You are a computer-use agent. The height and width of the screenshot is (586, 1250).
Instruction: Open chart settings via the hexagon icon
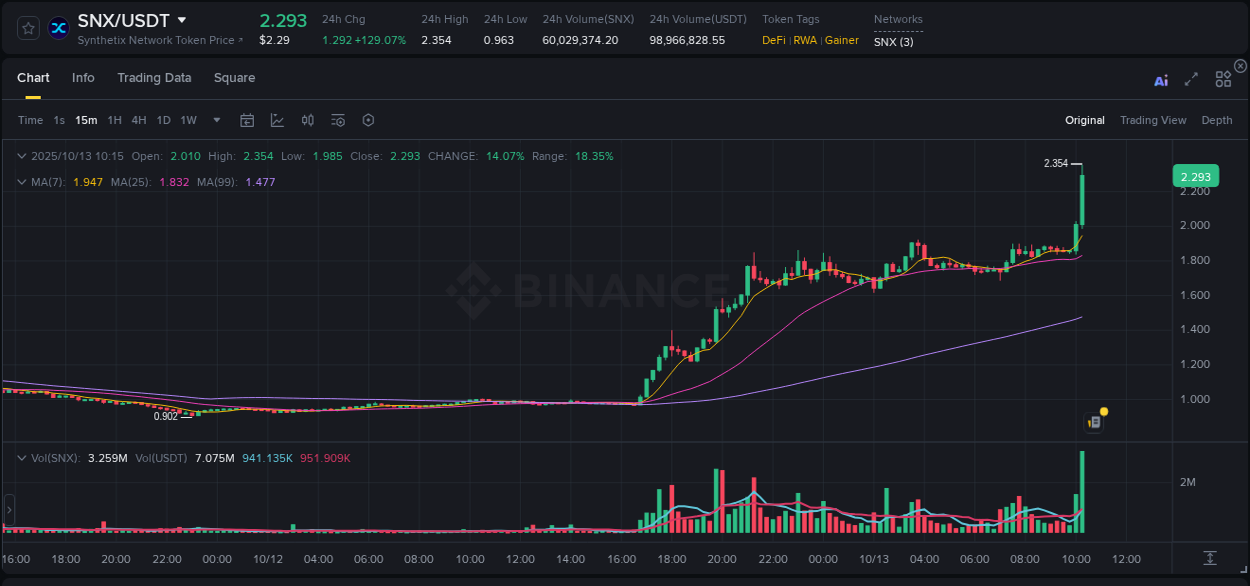368,120
